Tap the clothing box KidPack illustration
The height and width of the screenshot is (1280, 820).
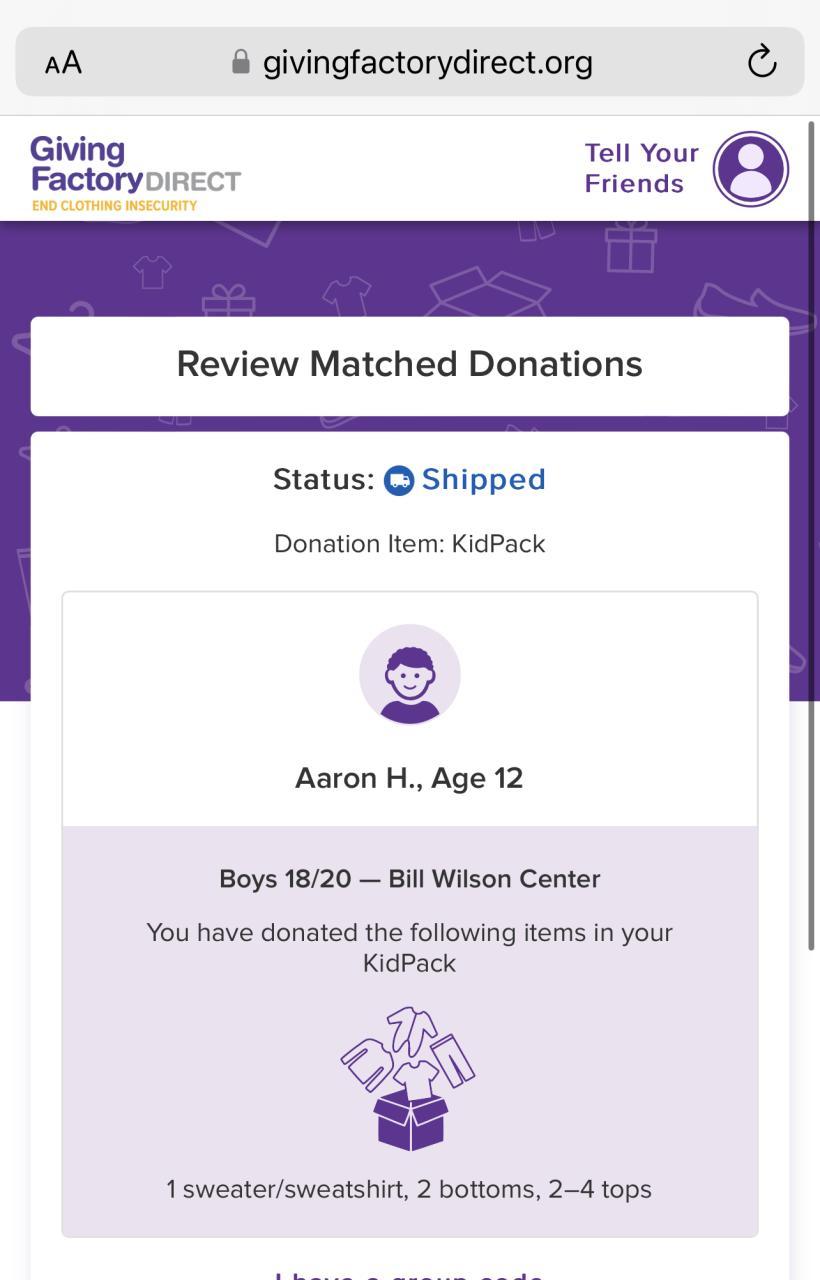(409, 1078)
